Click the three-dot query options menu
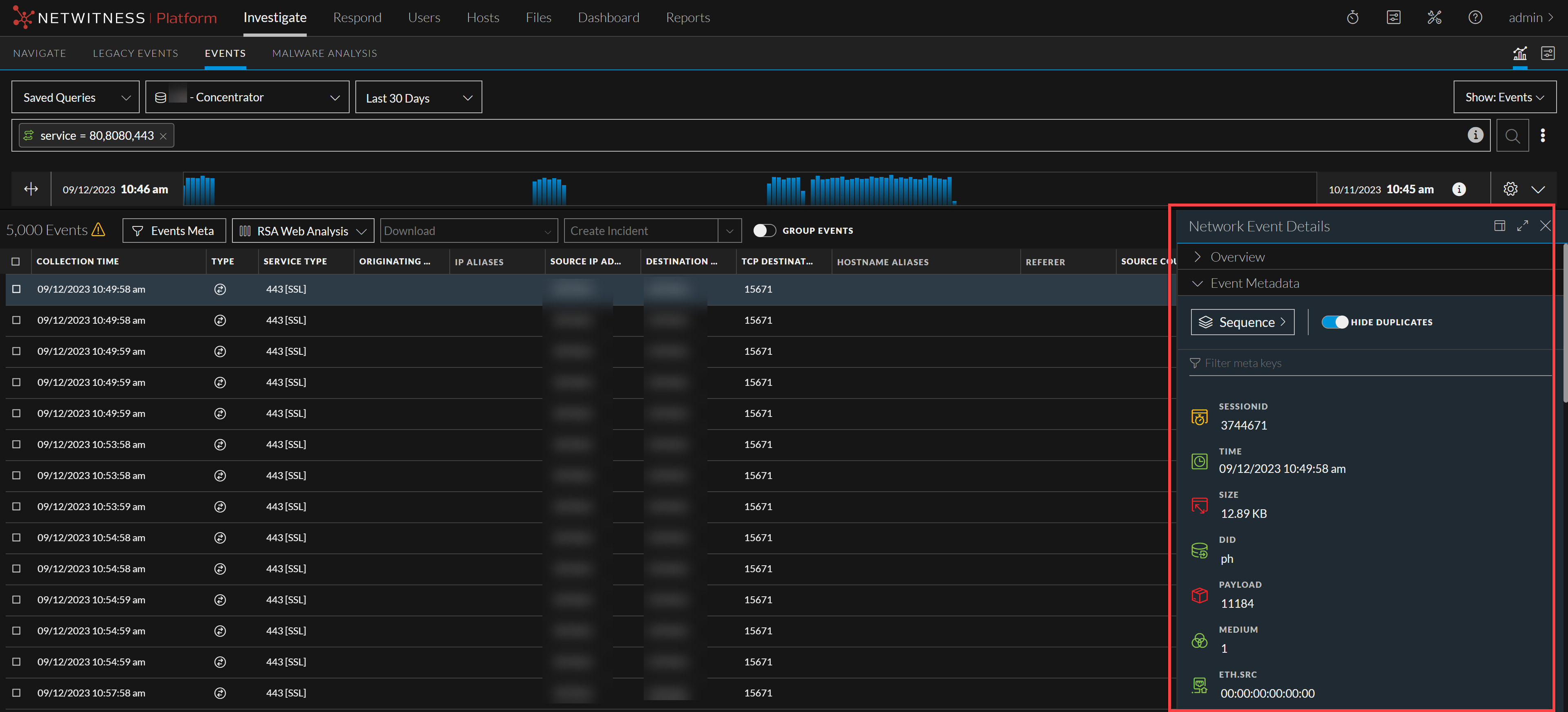The width and height of the screenshot is (1568, 712). pos(1542,136)
